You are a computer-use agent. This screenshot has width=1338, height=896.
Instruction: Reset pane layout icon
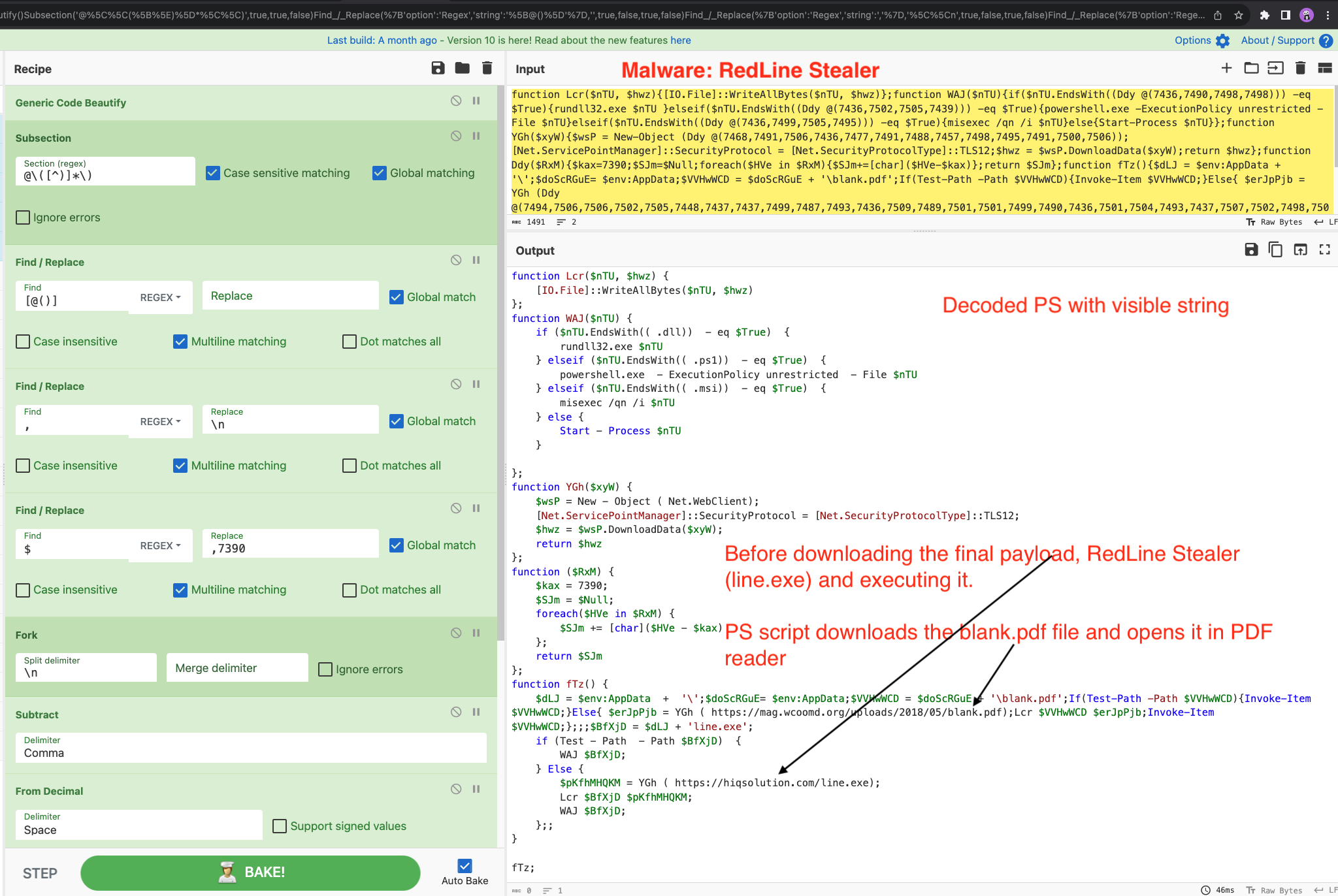1325,68
